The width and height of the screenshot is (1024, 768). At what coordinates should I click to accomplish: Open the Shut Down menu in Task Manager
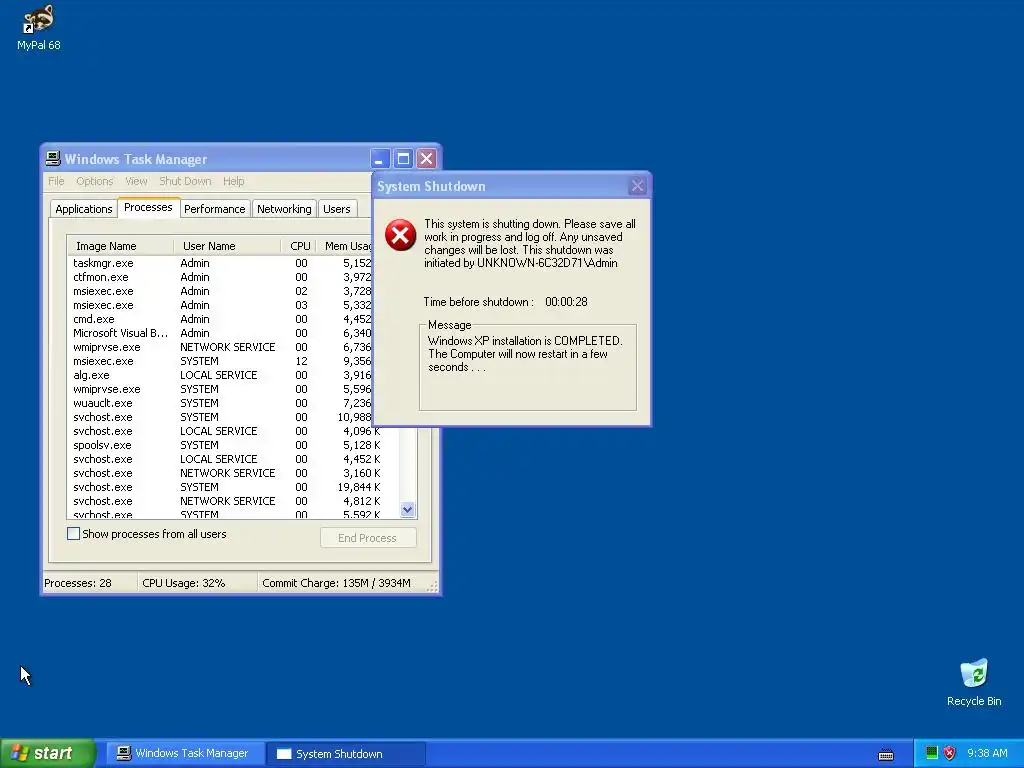[x=185, y=181]
